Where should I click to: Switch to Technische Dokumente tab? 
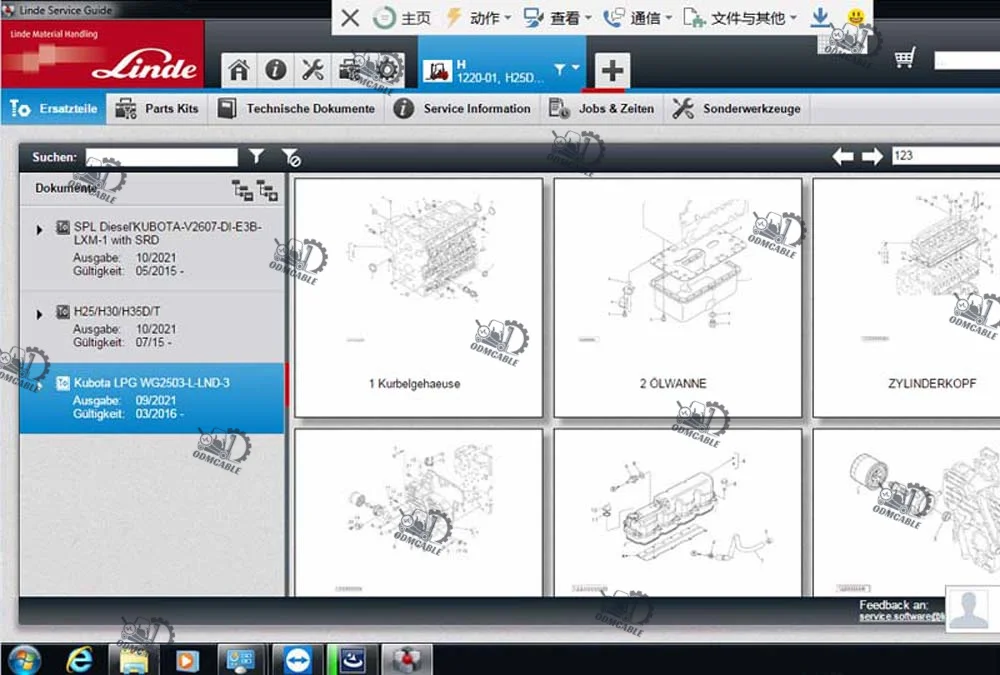296,108
